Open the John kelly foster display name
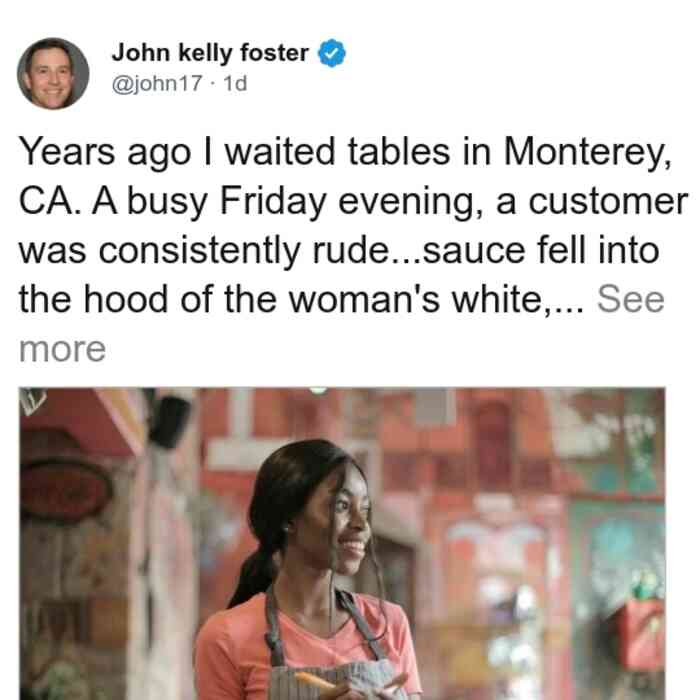The image size is (700, 700). coord(210,53)
